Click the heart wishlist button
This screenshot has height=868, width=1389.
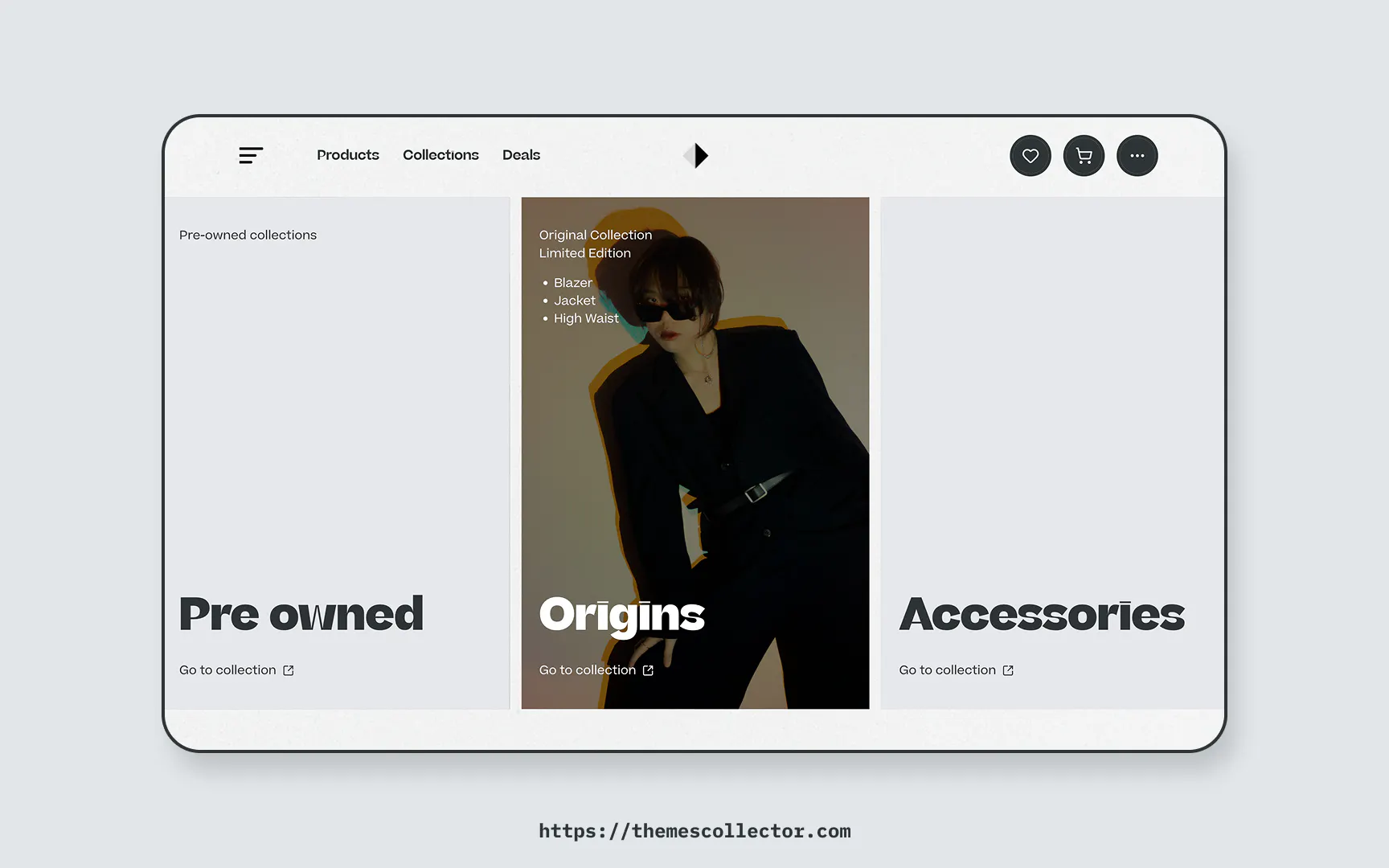click(x=1030, y=156)
